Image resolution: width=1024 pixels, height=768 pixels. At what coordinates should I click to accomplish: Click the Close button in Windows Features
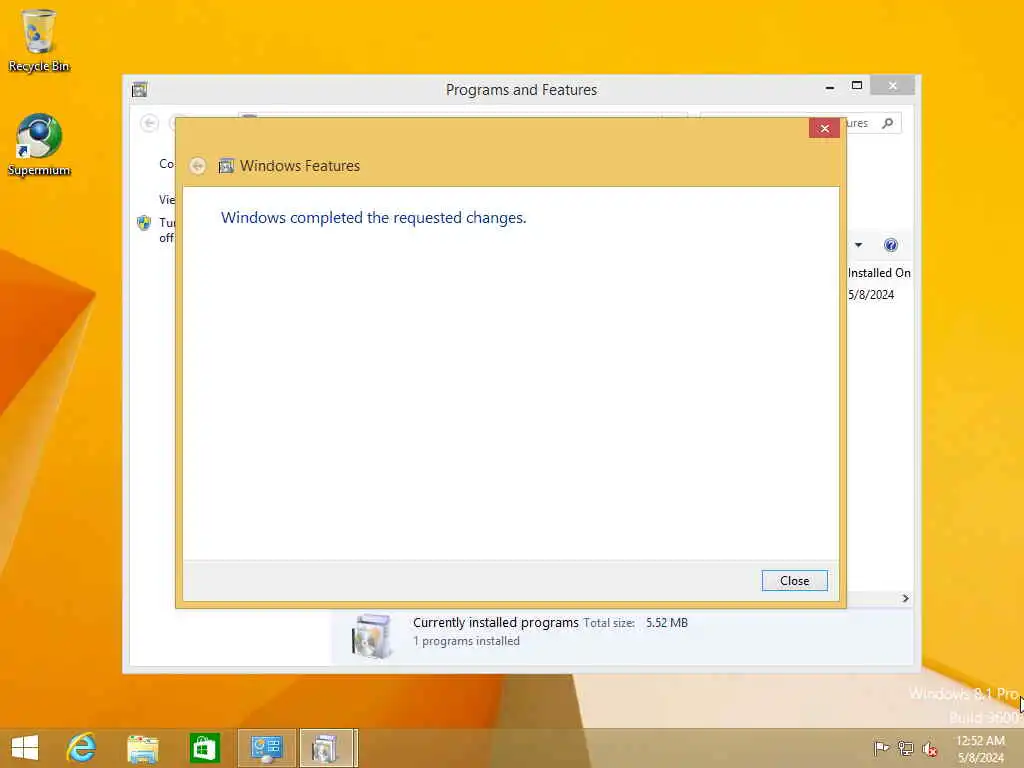[794, 581]
